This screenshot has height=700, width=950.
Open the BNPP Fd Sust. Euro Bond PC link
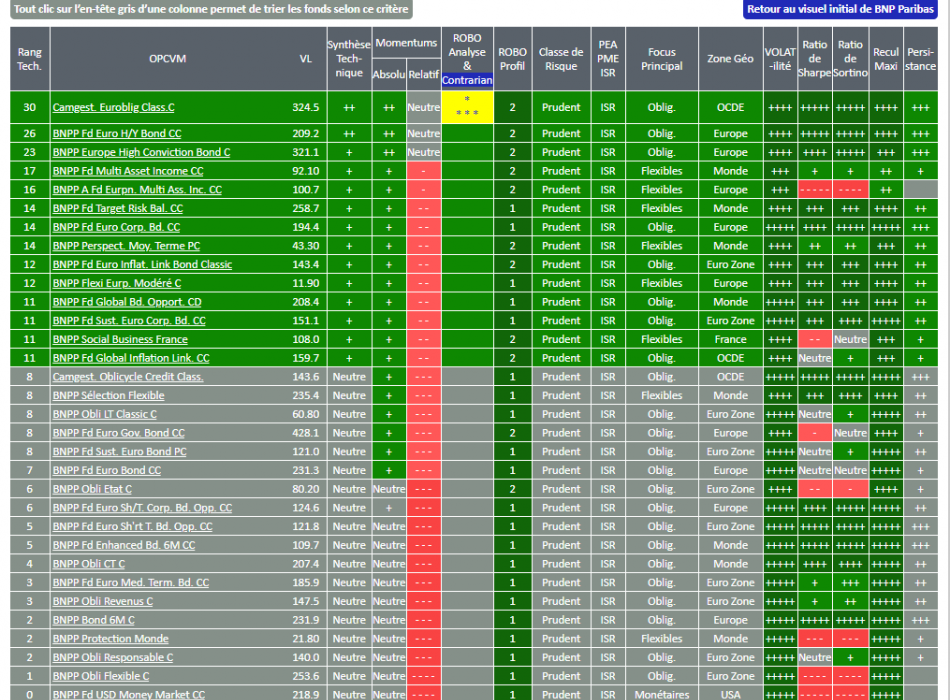pyautogui.click(x=119, y=452)
